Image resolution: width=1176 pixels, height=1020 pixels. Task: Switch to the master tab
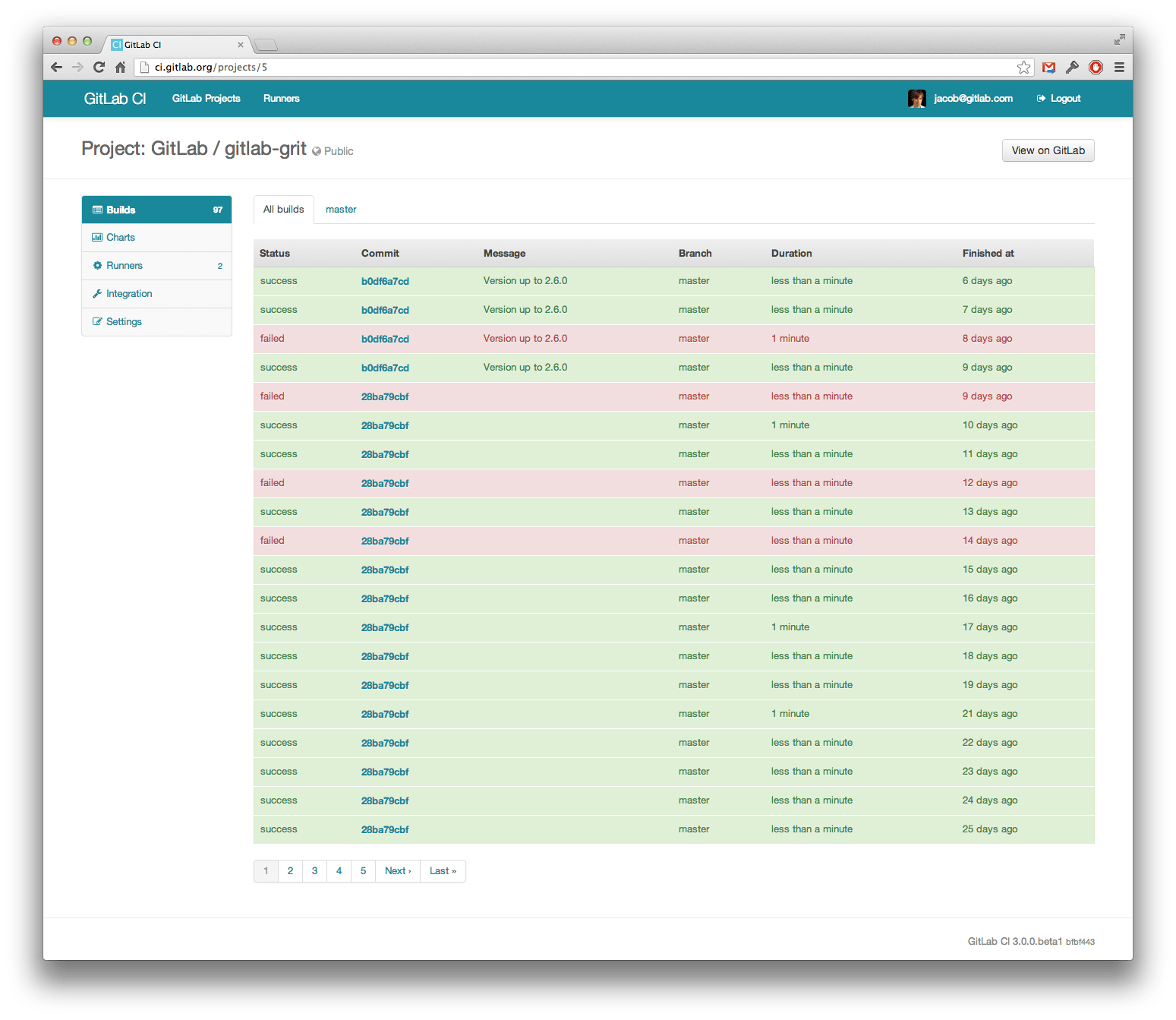(341, 210)
